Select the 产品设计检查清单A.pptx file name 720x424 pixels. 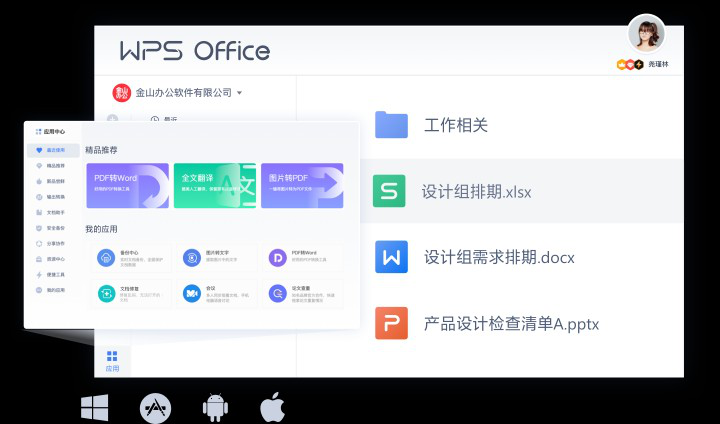[x=512, y=324]
